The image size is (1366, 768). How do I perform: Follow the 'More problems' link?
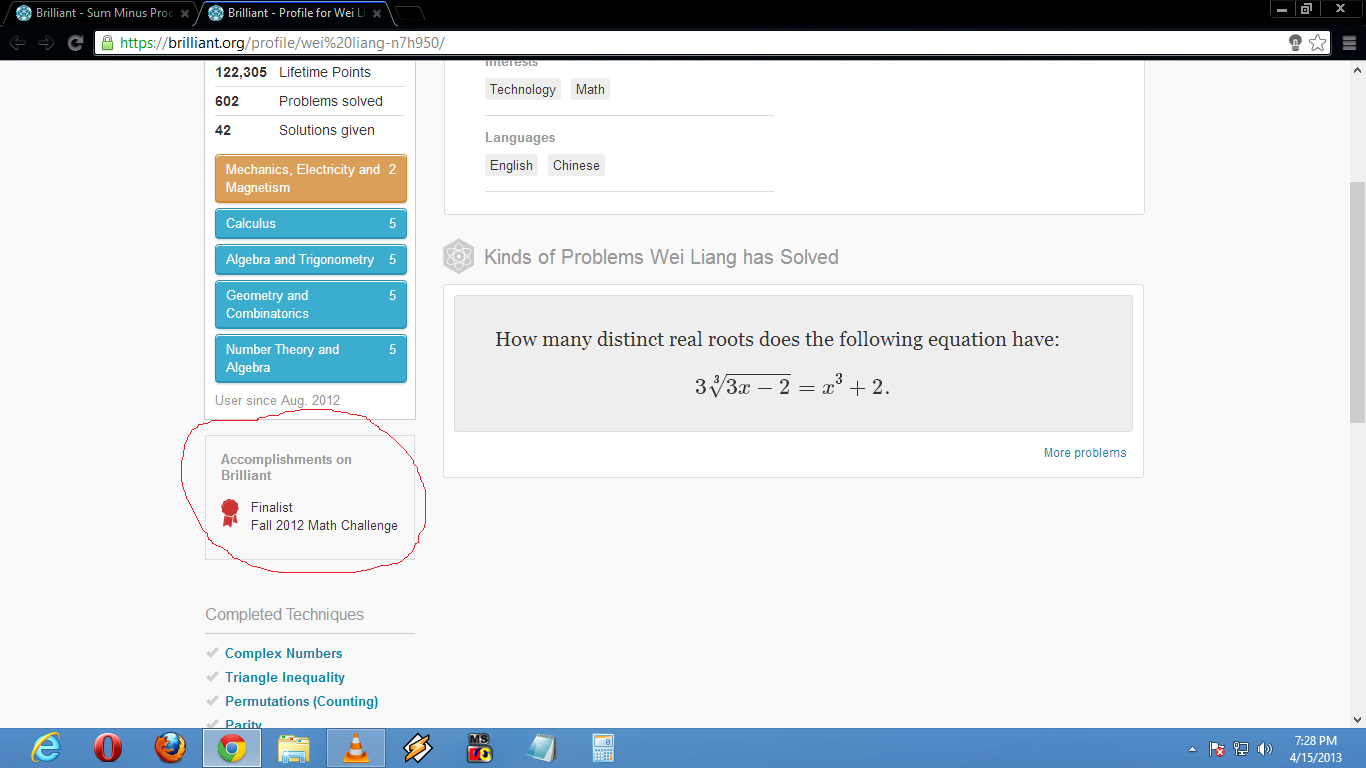(x=1085, y=453)
